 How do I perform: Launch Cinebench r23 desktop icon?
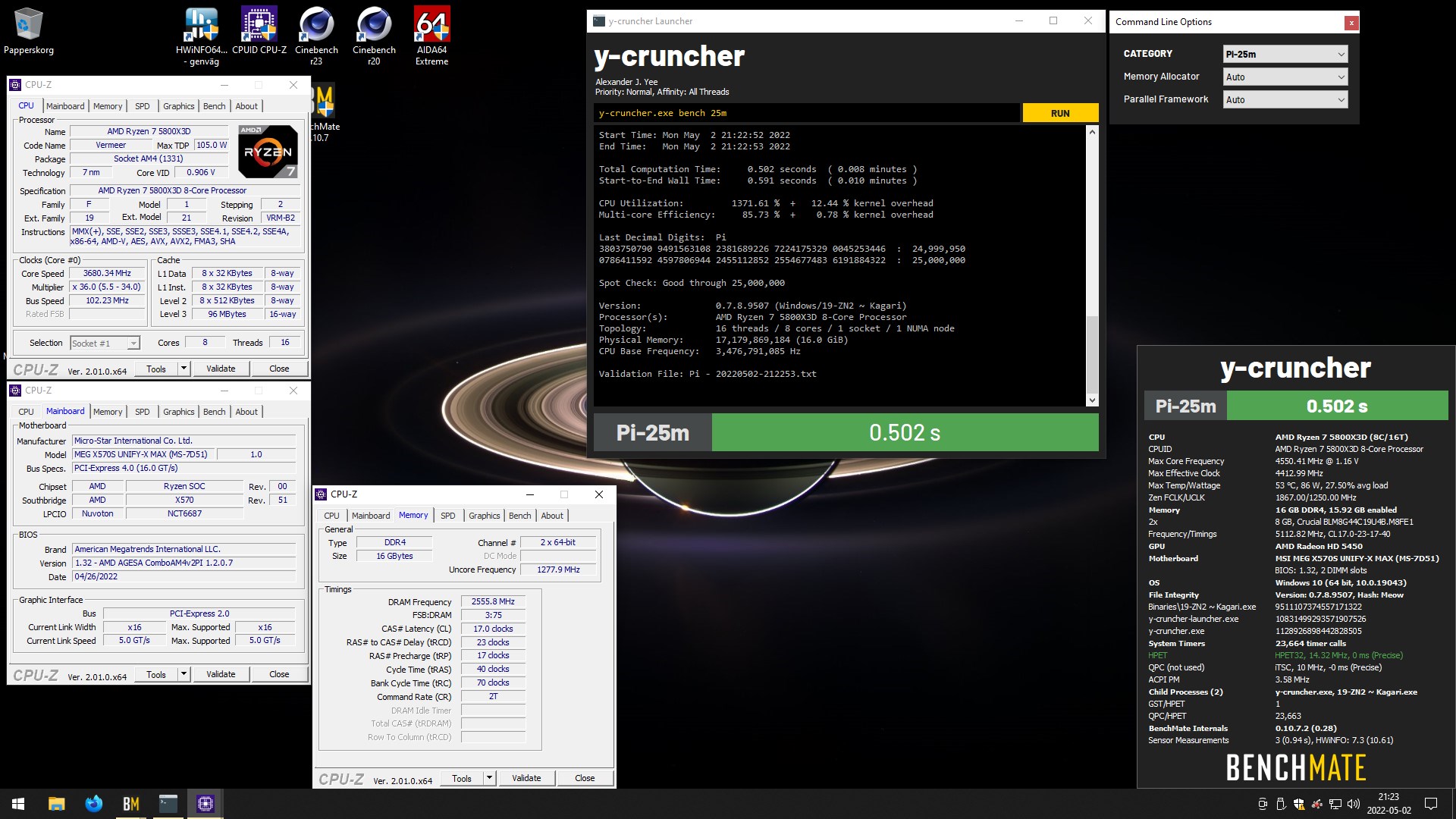(x=316, y=36)
